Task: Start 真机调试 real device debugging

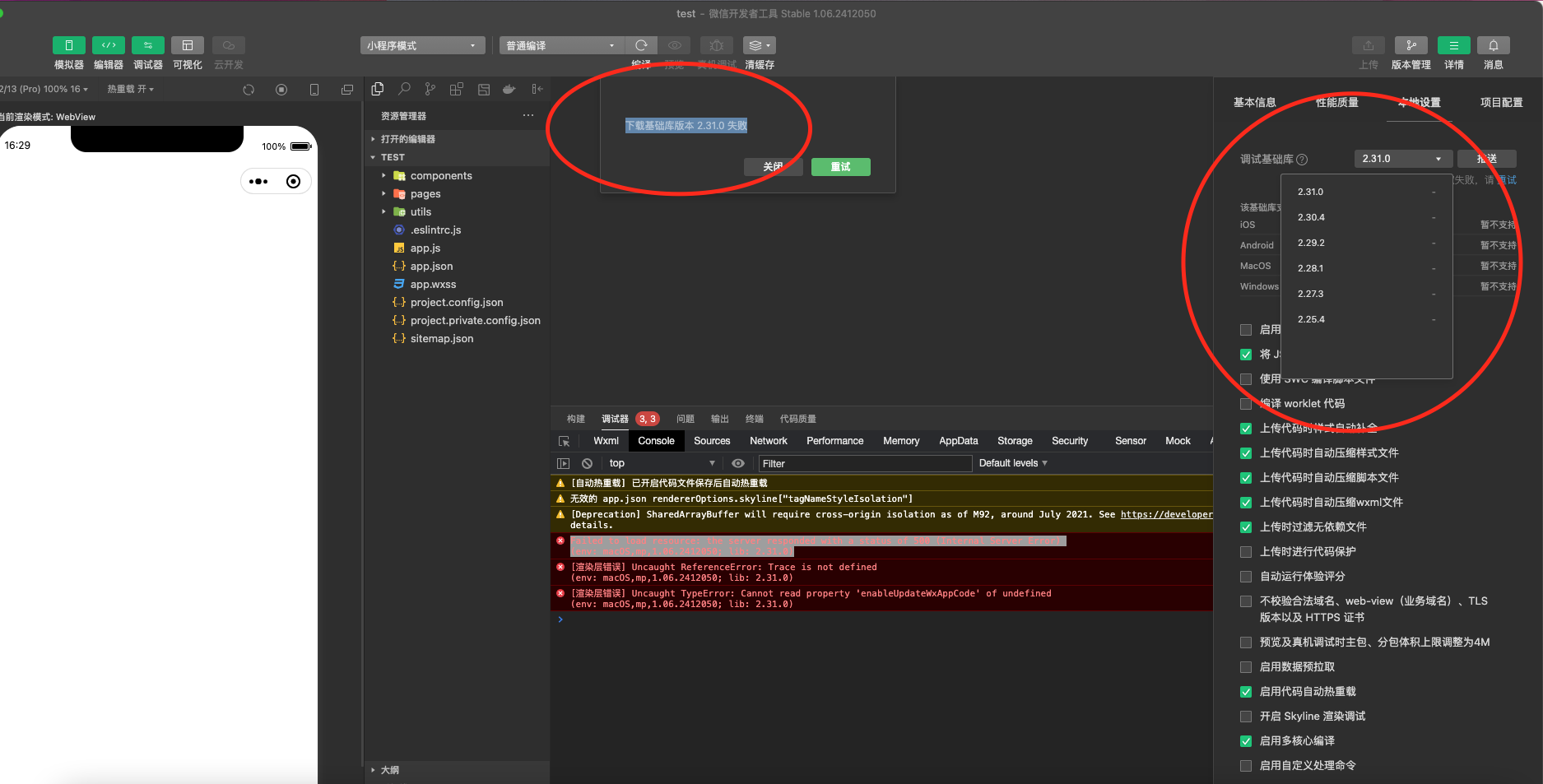Action: tap(717, 45)
